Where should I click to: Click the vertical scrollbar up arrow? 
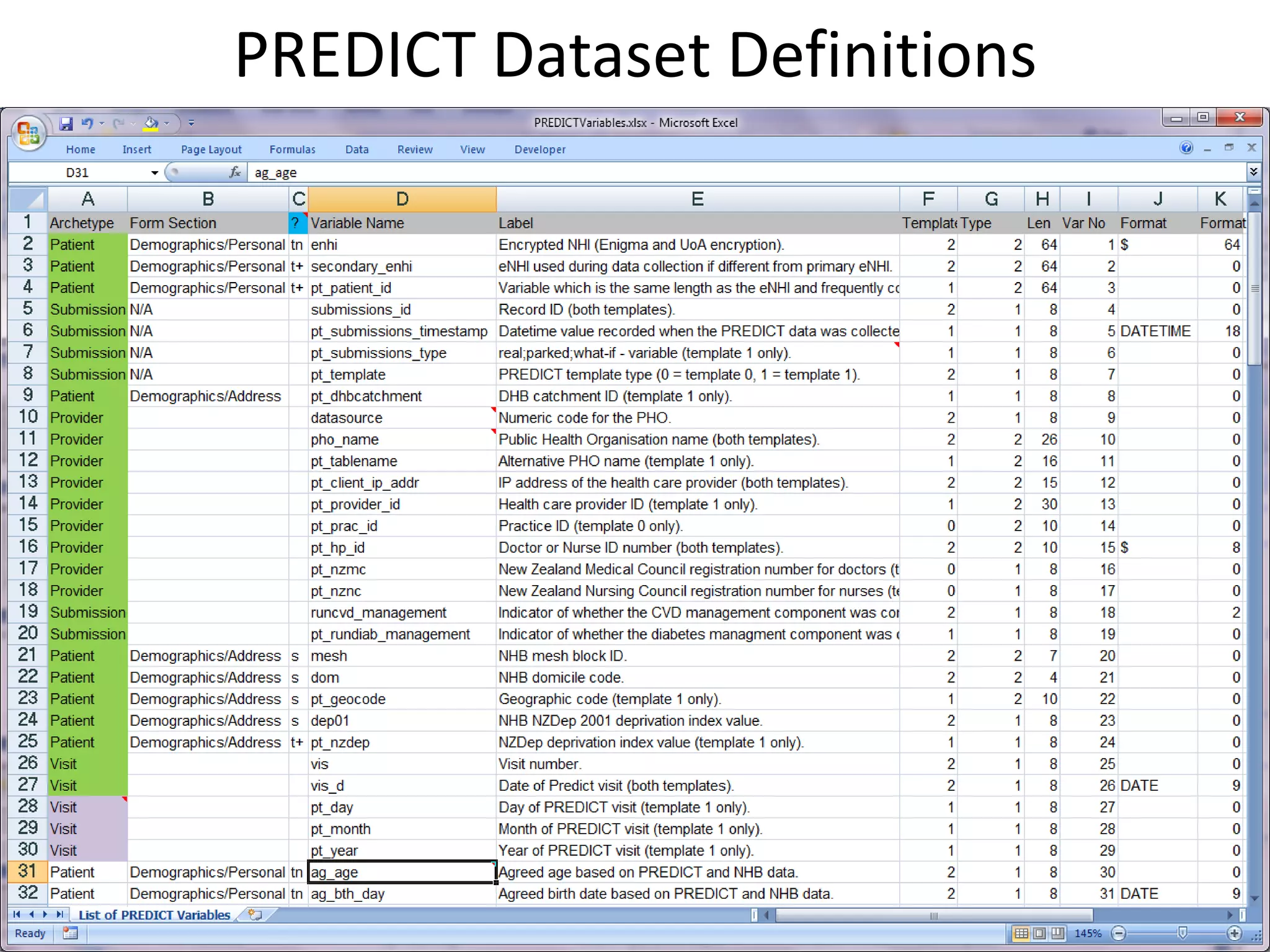click(x=1254, y=203)
